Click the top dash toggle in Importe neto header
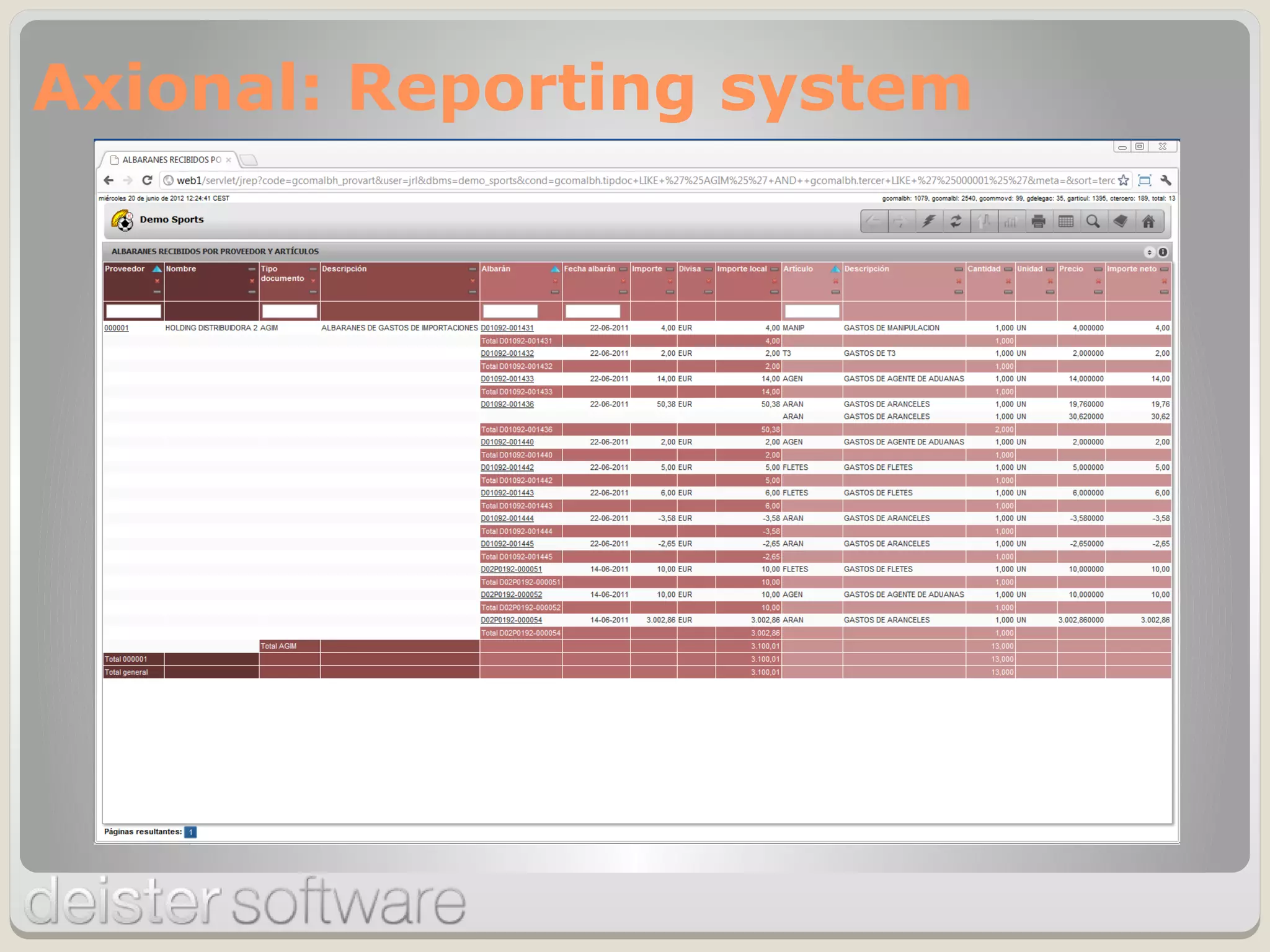1270x952 pixels. (1164, 269)
